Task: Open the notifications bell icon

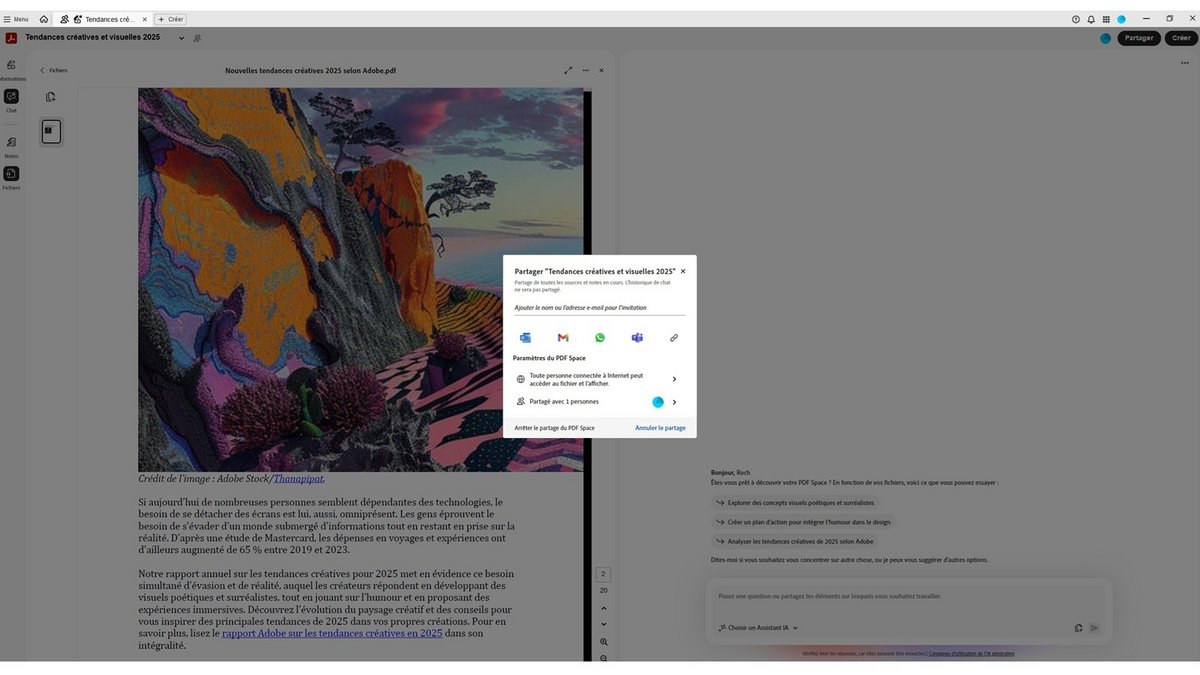Action: point(1091,19)
